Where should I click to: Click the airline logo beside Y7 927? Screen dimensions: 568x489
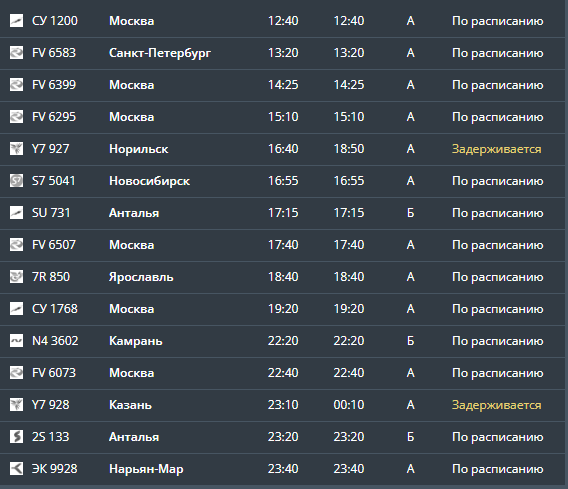[16, 149]
